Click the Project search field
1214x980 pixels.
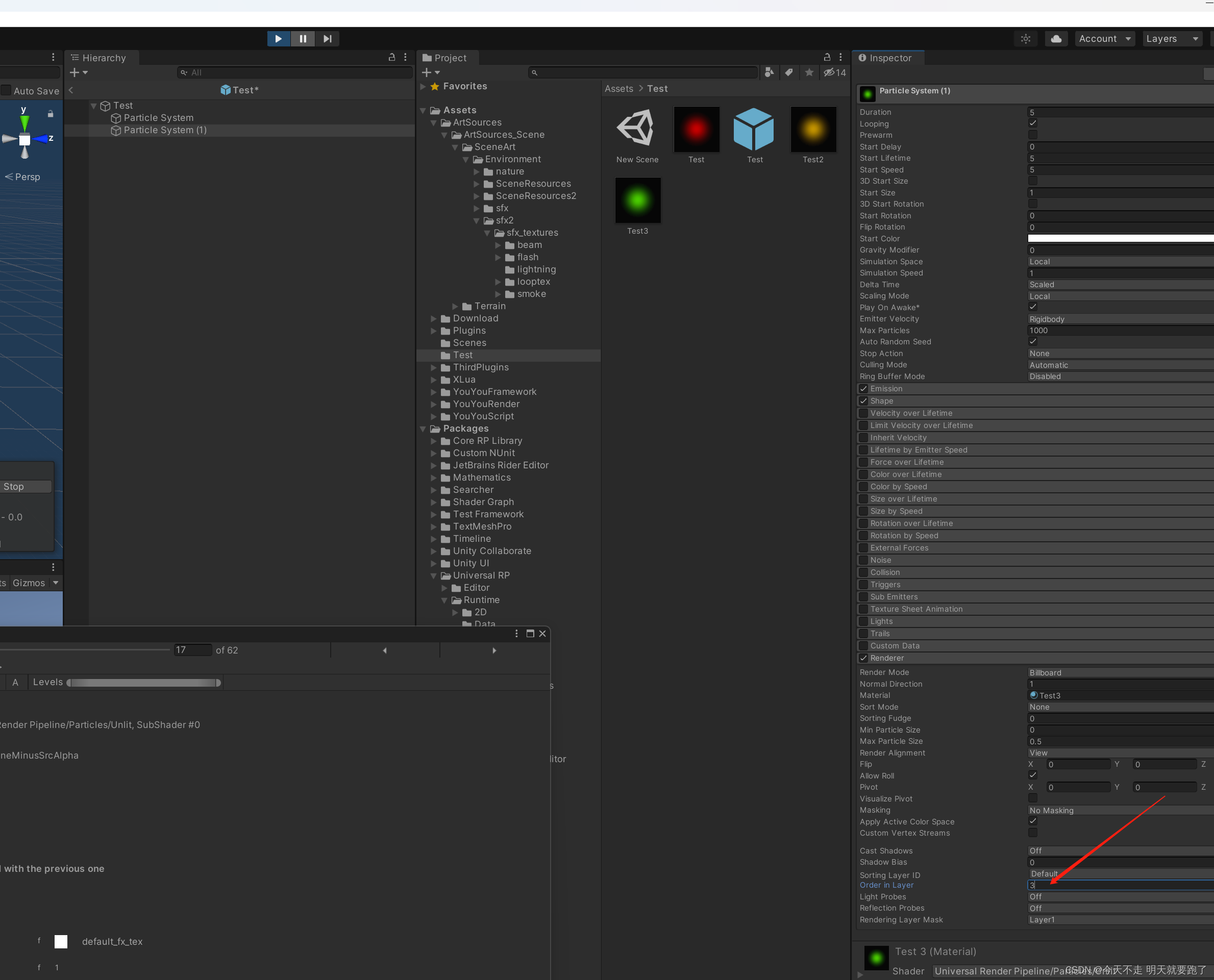pyautogui.click(x=642, y=72)
